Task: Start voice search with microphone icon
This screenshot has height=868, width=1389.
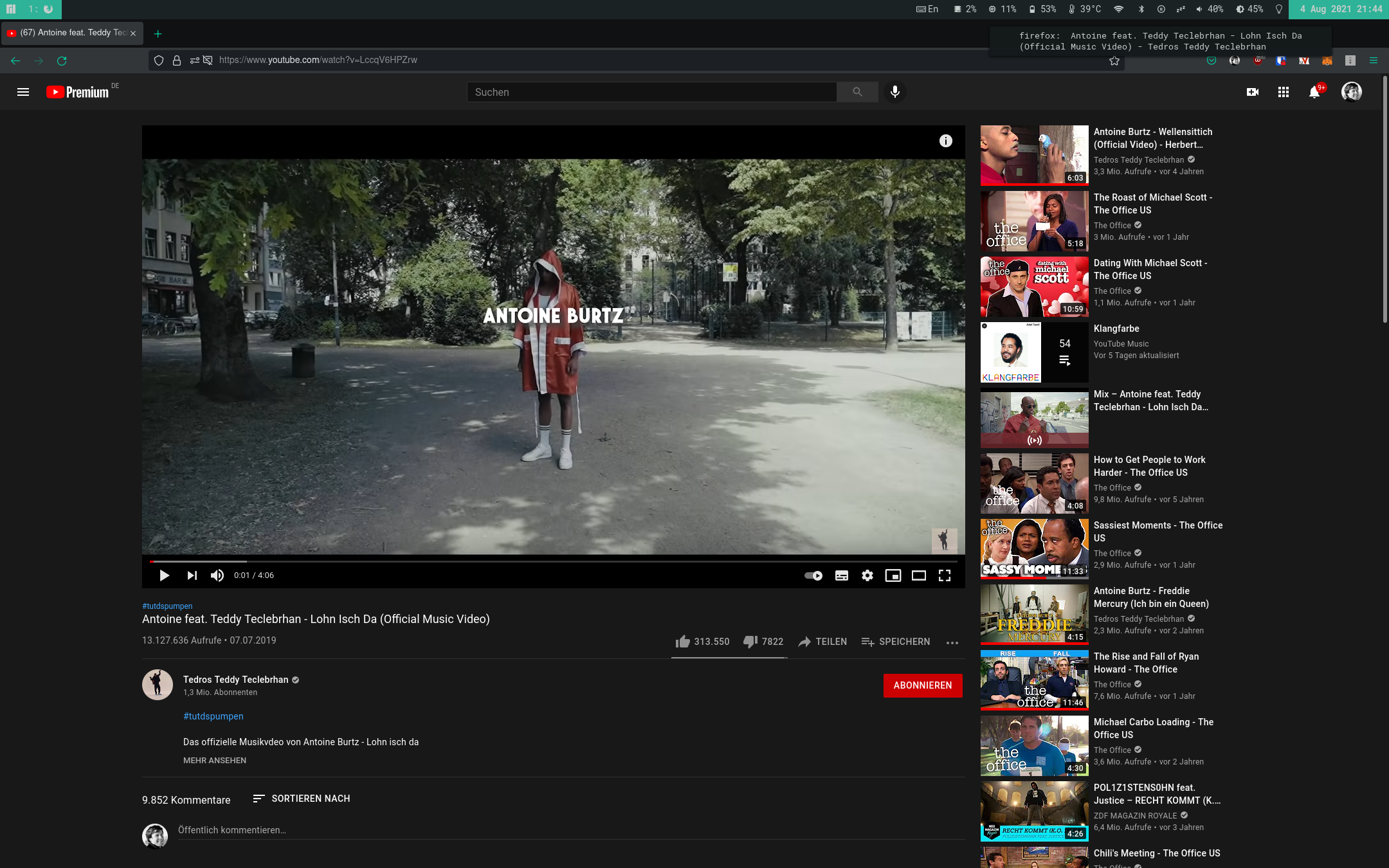Action: pos(894,92)
